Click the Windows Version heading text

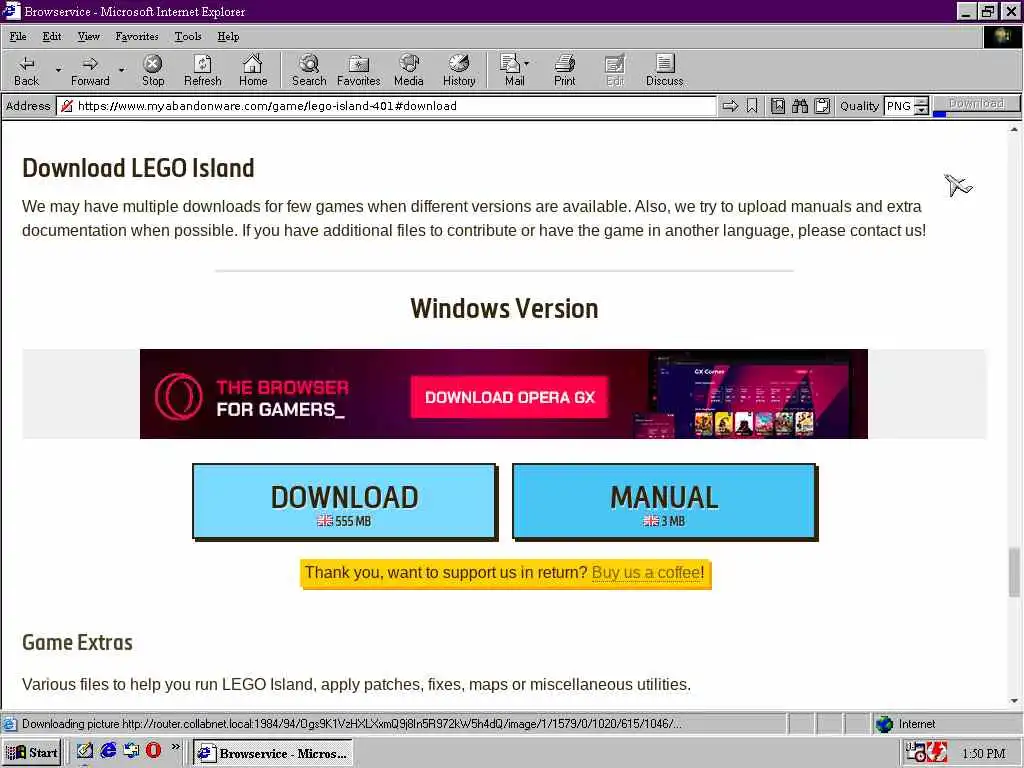coord(504,308)
